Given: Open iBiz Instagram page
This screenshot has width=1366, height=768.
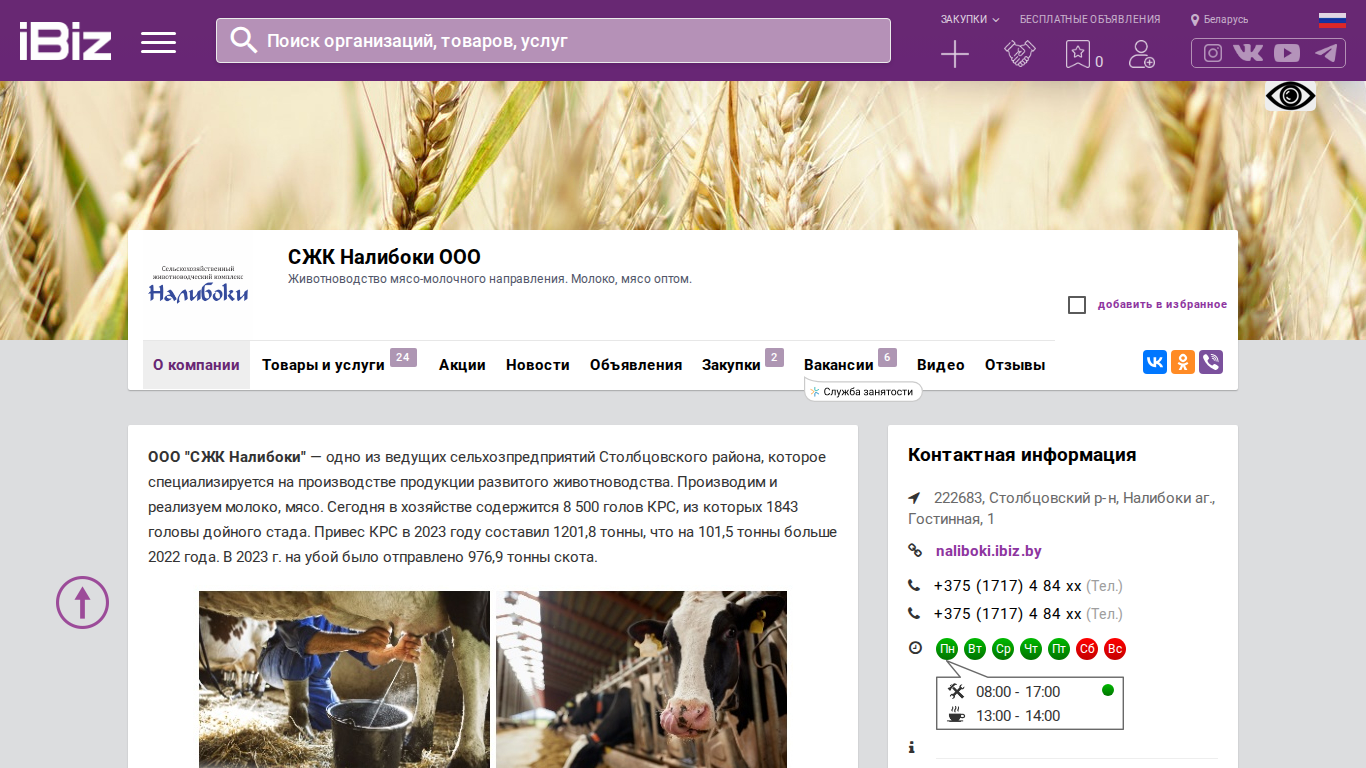Looking at the screenshot, I should tap(1213, 53).
